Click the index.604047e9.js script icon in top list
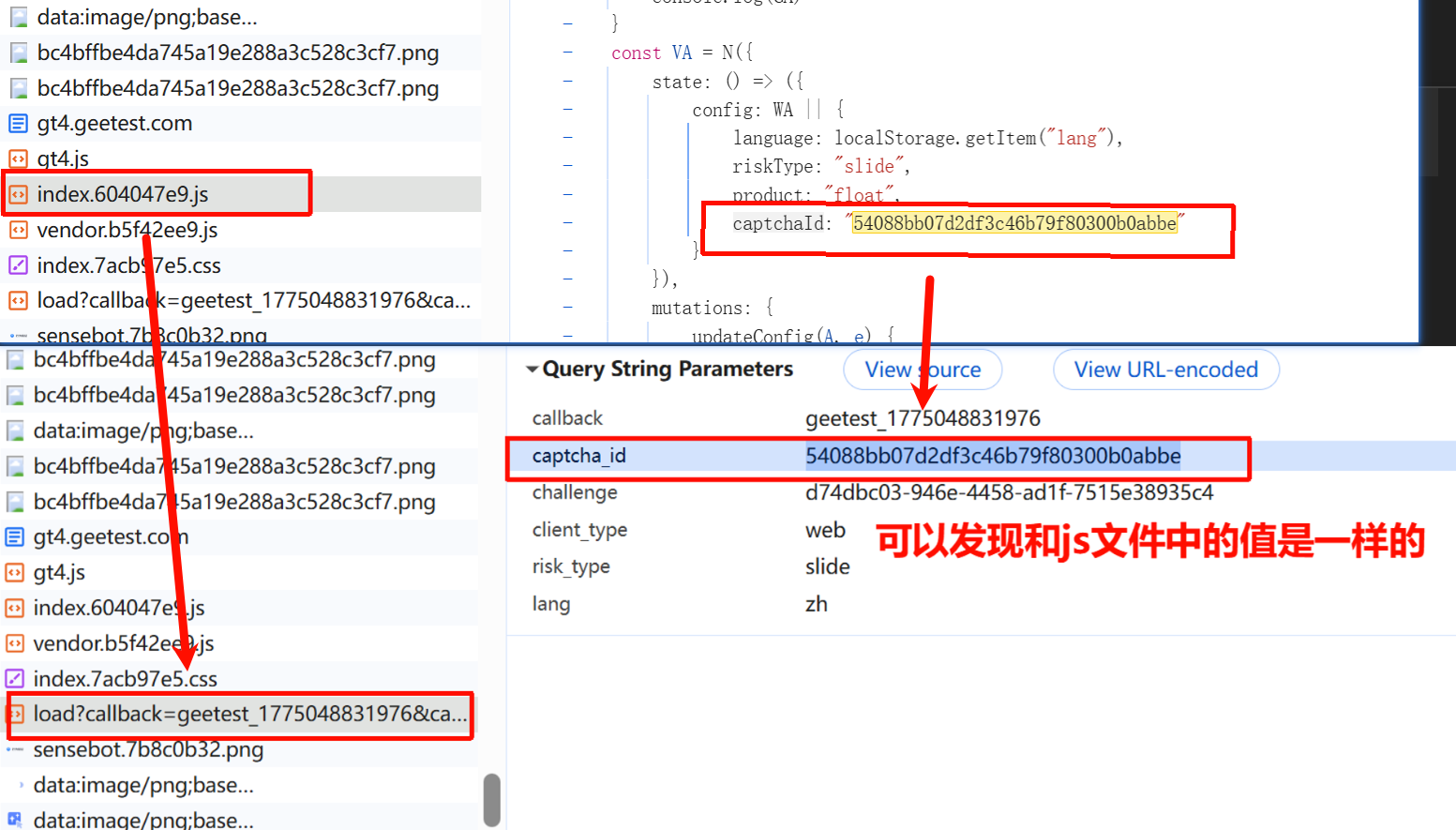Viewport: 1456px width, 830px height. tap(19, 194)
